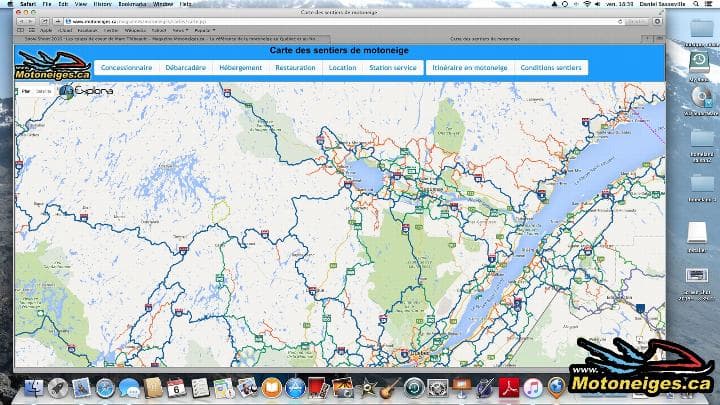This screenshot has width=720, height=405.
Task: Open iTunes in the Dock
Action: 533,388
